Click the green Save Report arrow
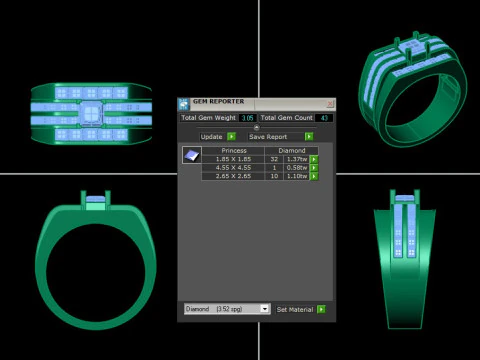480x360 pixels. click(x=309, y=136)
